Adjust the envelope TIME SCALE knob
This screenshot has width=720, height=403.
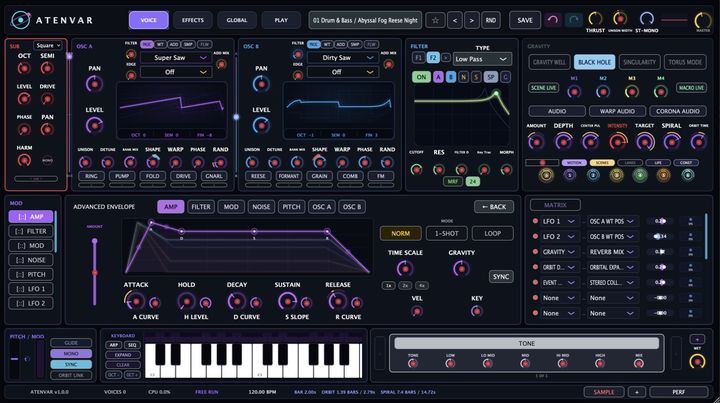[405, 268]
